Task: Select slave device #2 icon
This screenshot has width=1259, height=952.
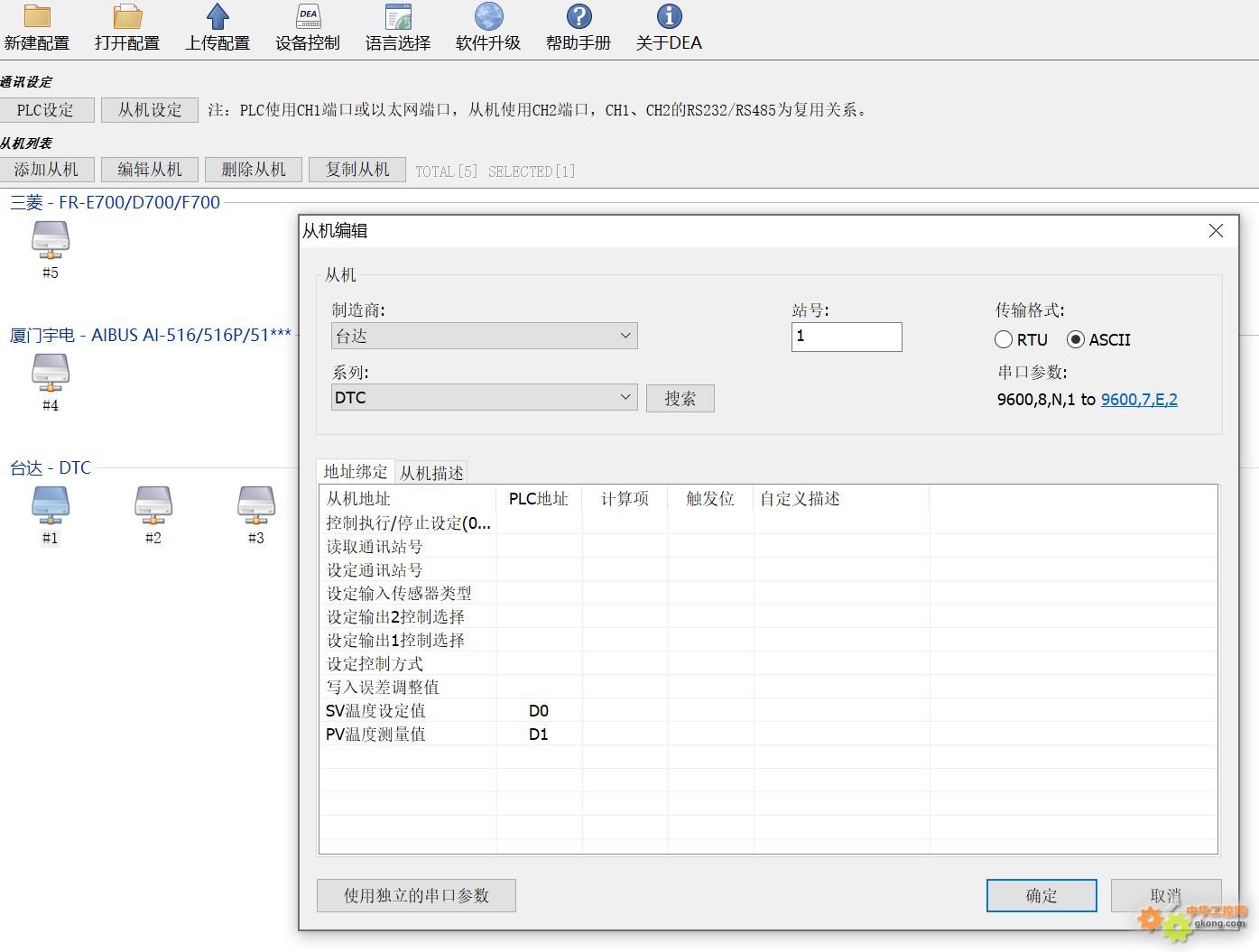Action: (x=153, y=505)
